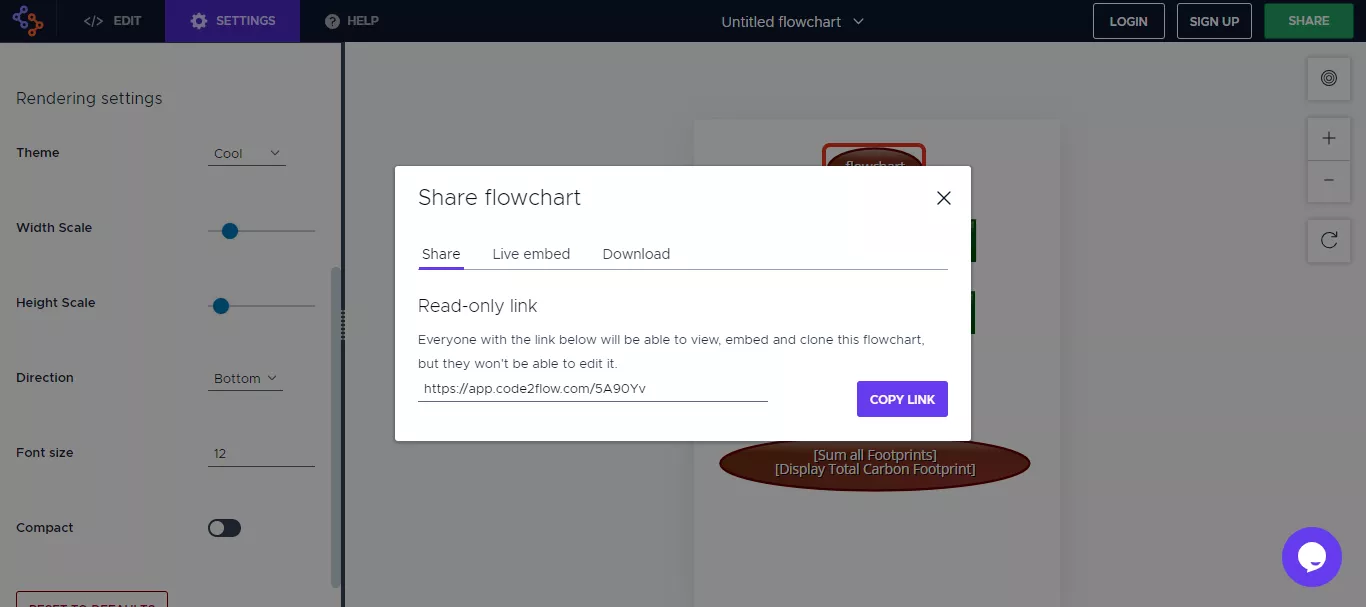Open the Theme dropdown
Screen dimensions: 1366x607
pyautogui.click(x=246, y=154)
